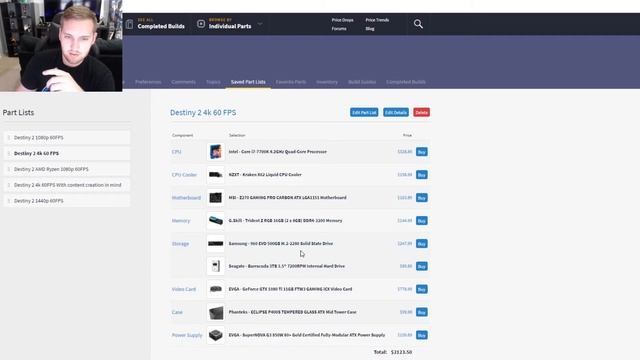Switch to the Comments tab
The width and height of the screenshot is (640, 360).
pos(183,82)
